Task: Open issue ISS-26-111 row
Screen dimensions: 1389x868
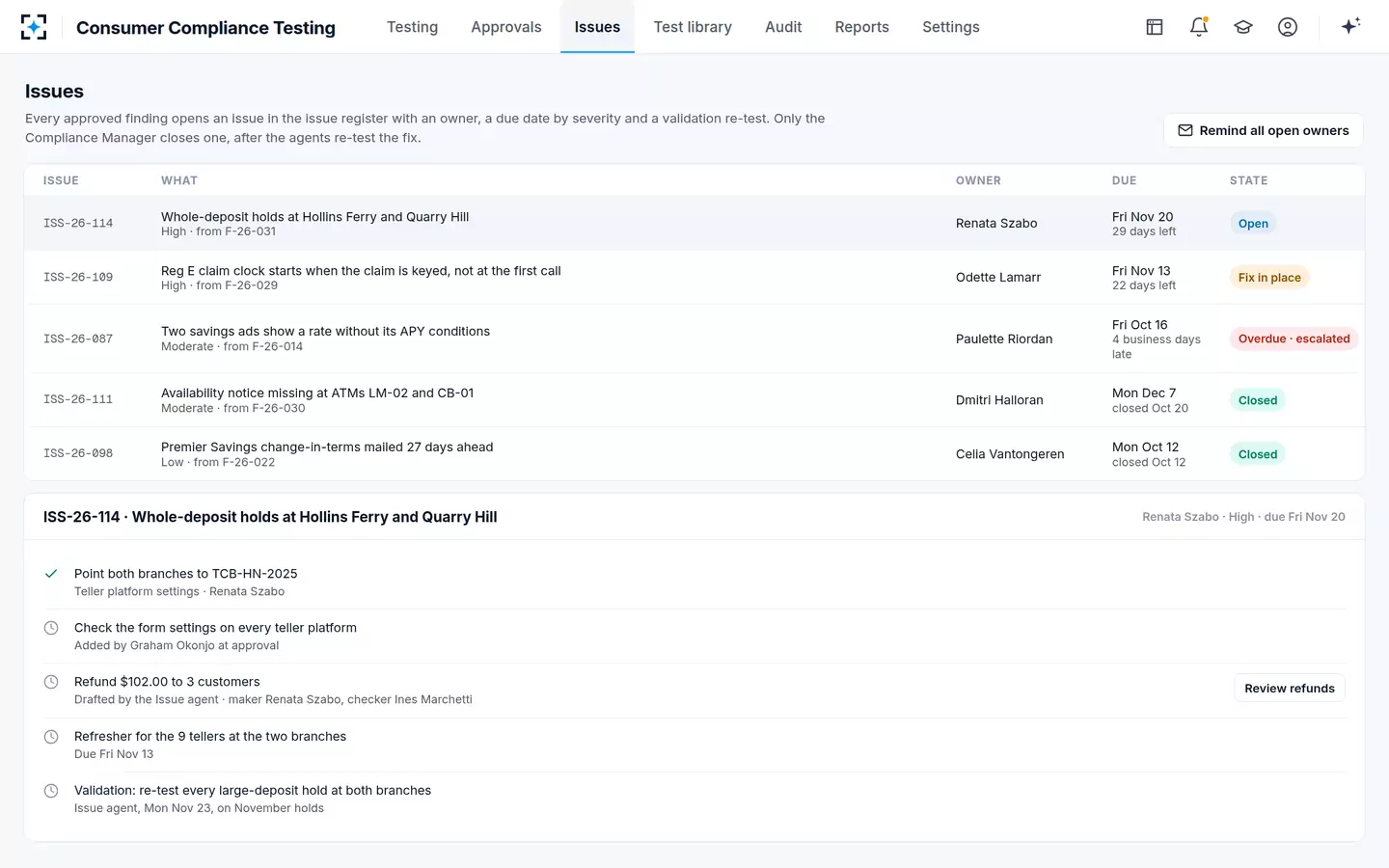Action: pyautogui.click(x=694, y=400)
